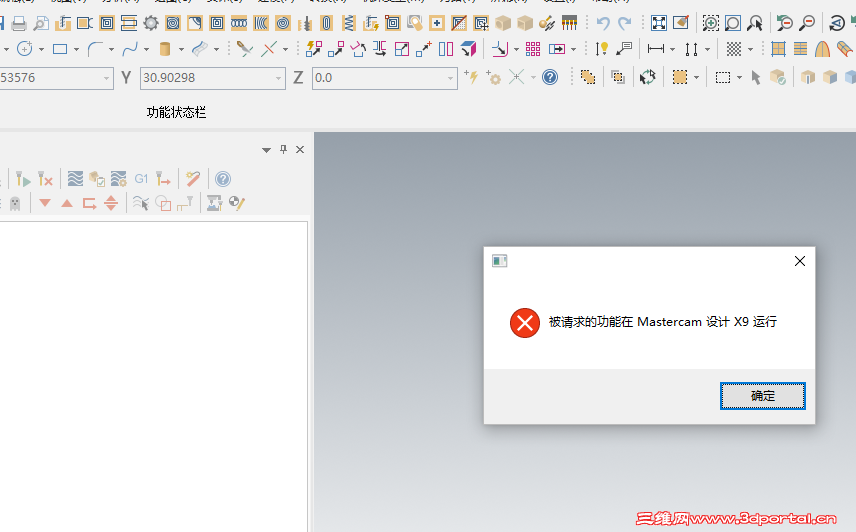Click the print icon in the top toolbar
The height and width of the screenshot is (532, 856).
click(19, 23)
